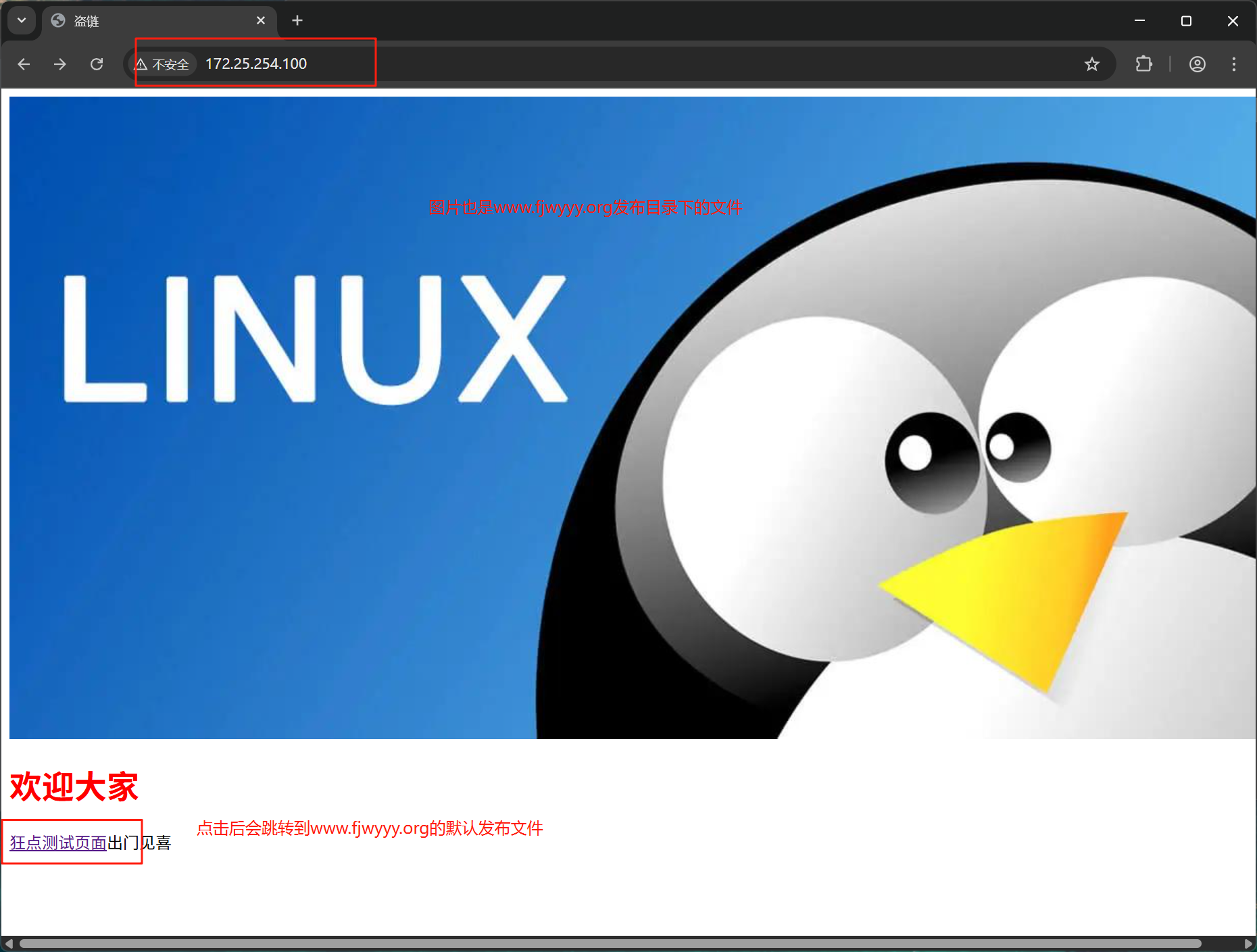This screenshot has width=1257, height=952.
Task: Click the 欢迎大家 heading text
Action: [74, 786]
